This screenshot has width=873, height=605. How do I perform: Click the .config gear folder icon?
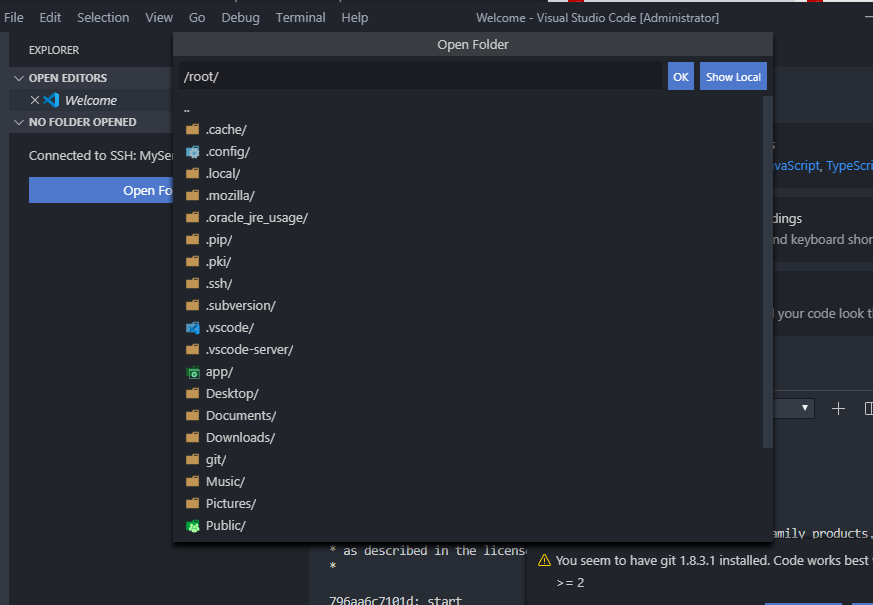(193, 152)
